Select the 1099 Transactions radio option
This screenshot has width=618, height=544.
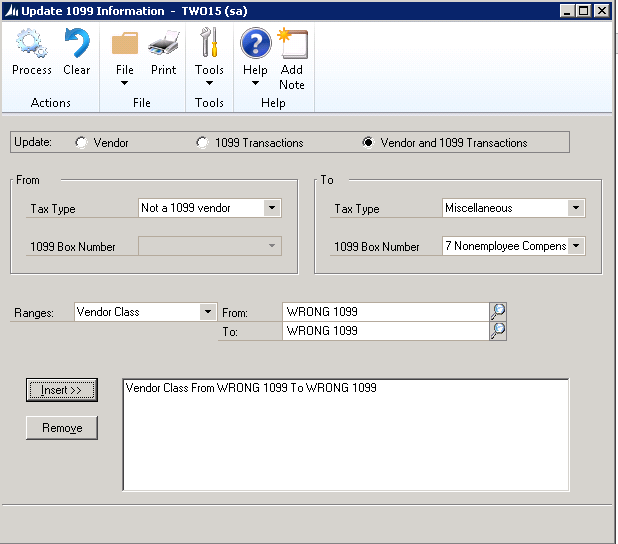[202, 143]
